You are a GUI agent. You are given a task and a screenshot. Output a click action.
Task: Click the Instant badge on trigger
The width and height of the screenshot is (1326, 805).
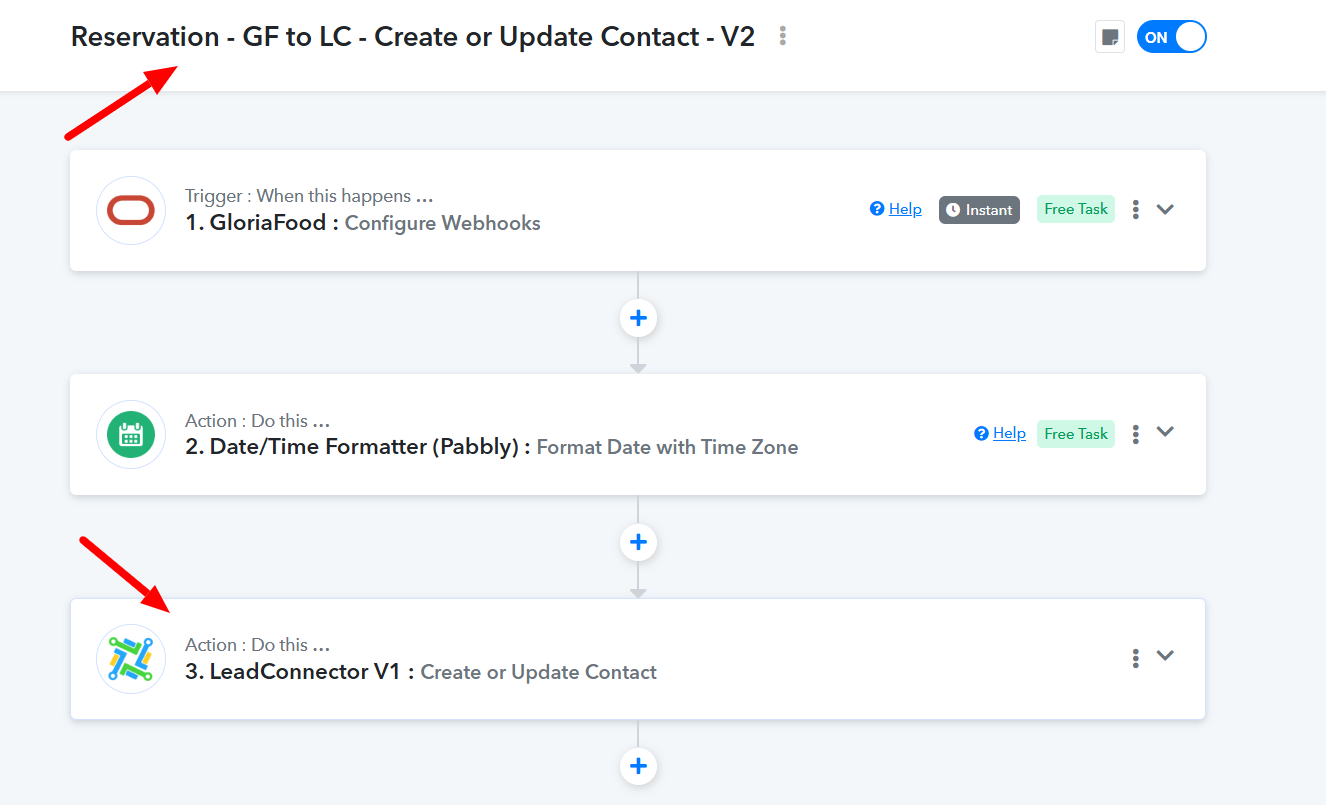979,210
